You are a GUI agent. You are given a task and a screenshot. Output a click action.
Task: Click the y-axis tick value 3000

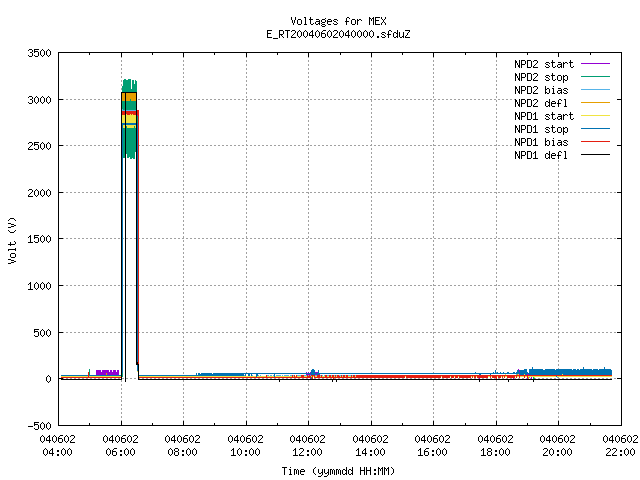coord(39,100)
